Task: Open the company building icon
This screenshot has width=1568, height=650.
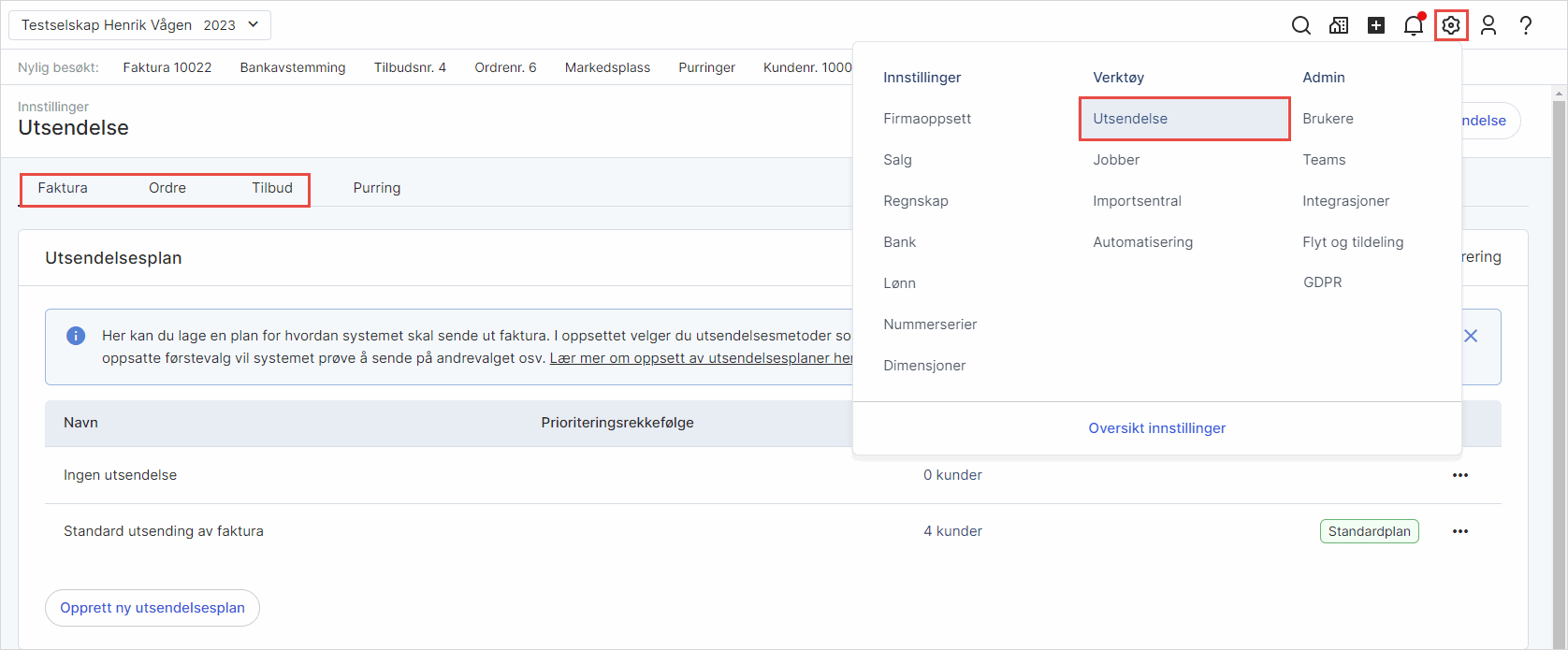Action: [x=1339, y=26]
